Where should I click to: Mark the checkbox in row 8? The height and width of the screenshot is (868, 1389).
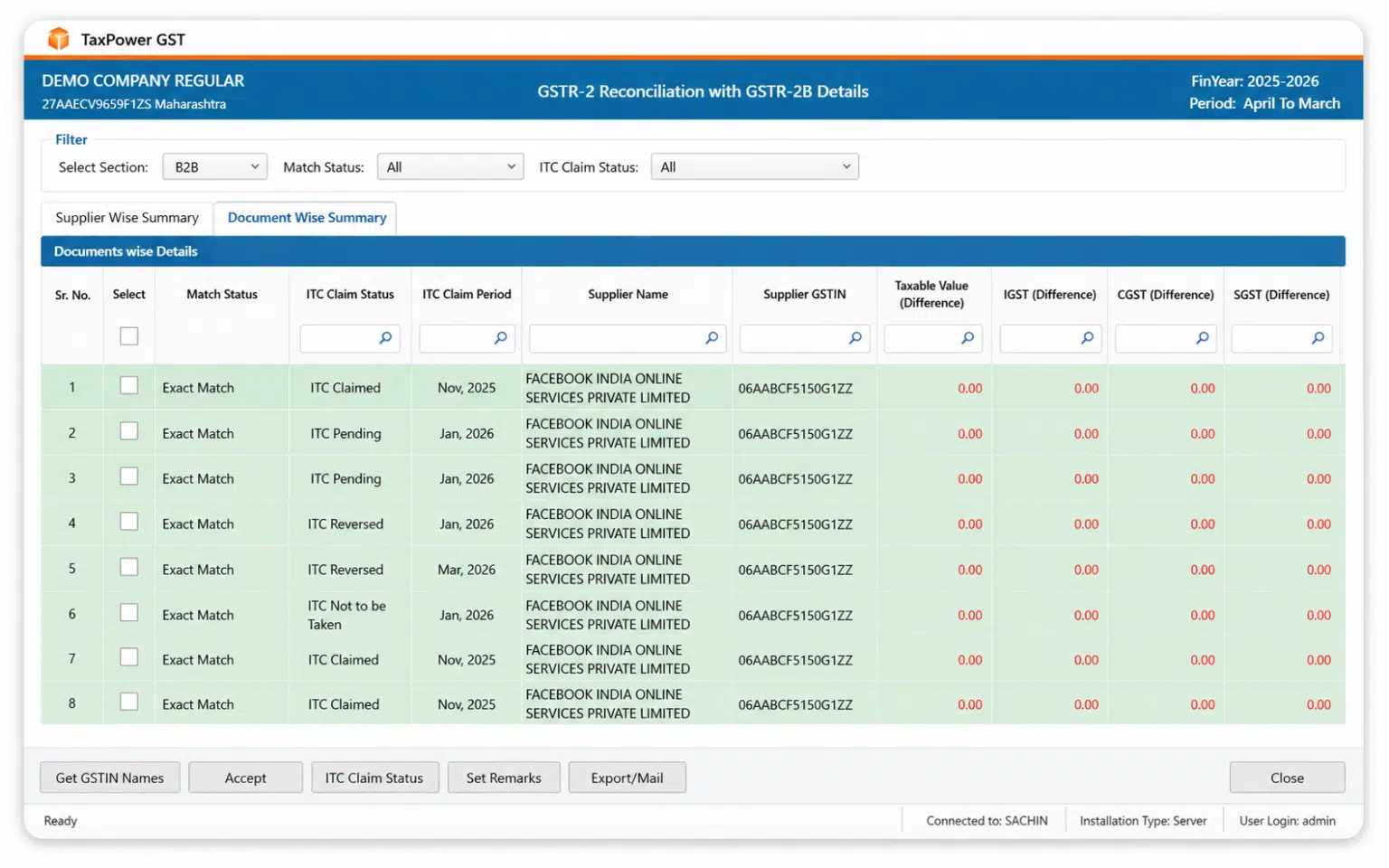(x=129, y=703)
